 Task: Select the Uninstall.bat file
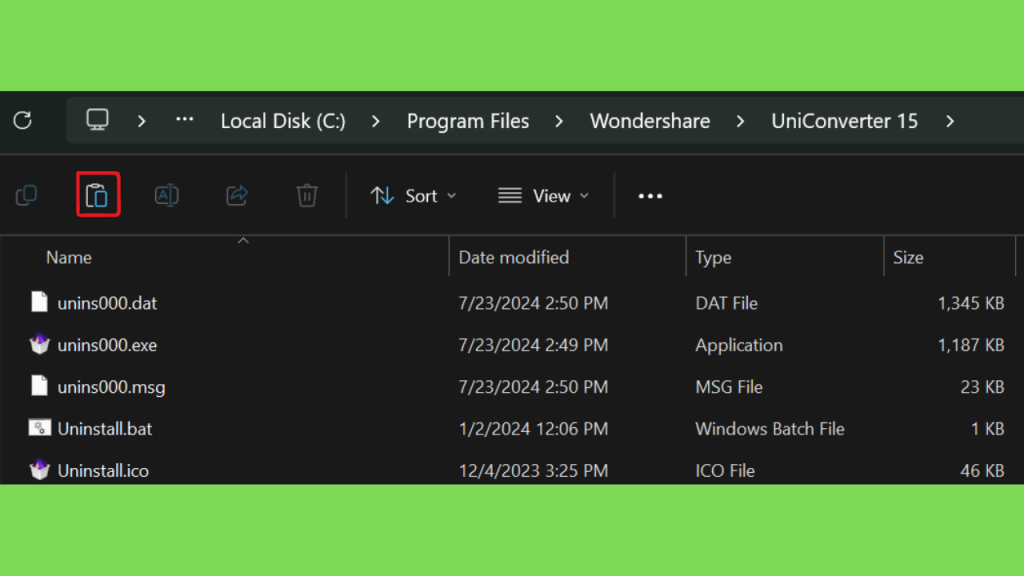click(x=104, y=428)
